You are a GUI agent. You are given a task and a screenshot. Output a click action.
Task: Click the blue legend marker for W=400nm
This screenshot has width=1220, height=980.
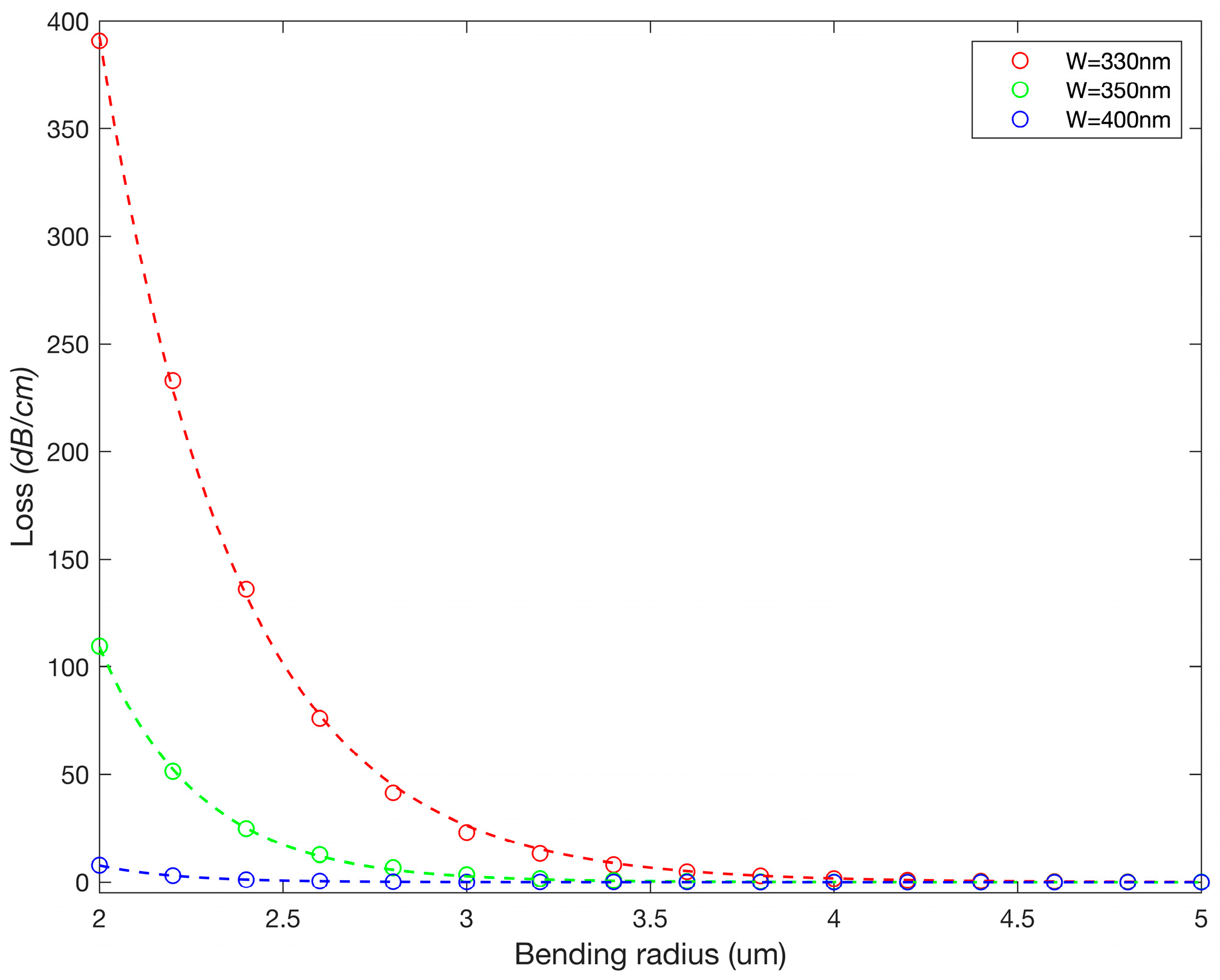tap(1020, 119)
